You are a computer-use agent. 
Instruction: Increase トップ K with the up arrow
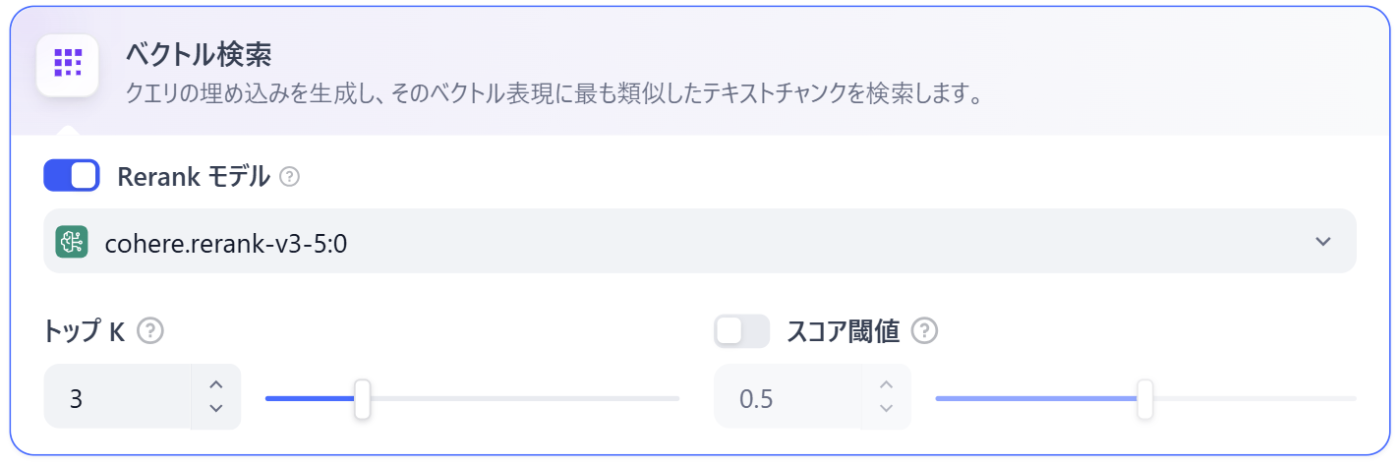(x=215, y=385)
